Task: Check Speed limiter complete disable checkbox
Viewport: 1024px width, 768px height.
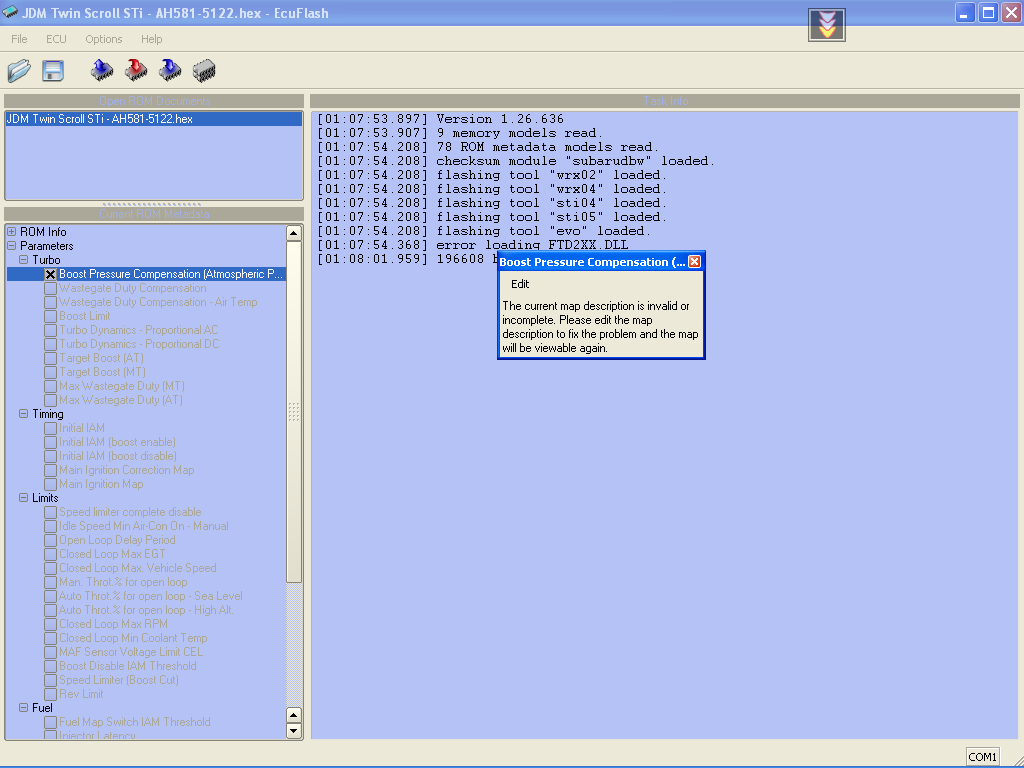Action: pos(50,513)
